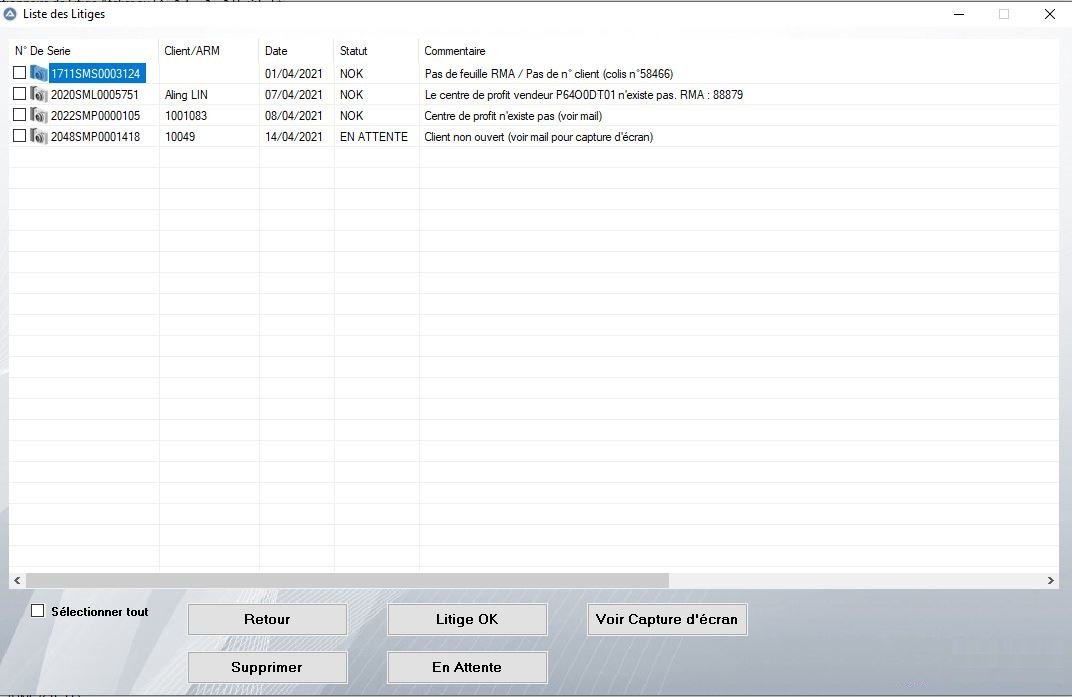Tick the checkbox for serial 1711SMS0003124
1072x697 pixels.
coord(19,73)
